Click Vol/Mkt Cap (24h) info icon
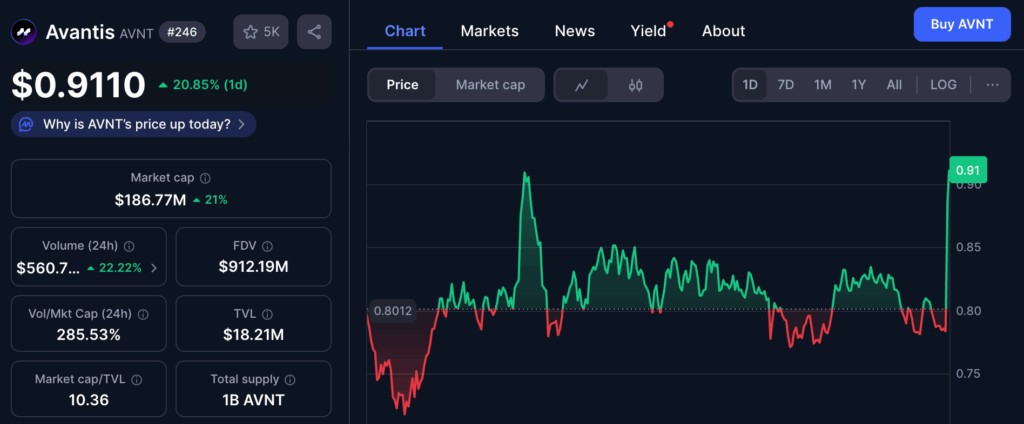Viewport: 1024px width, 424px height. pyautogui.click(x=143, y=314)
